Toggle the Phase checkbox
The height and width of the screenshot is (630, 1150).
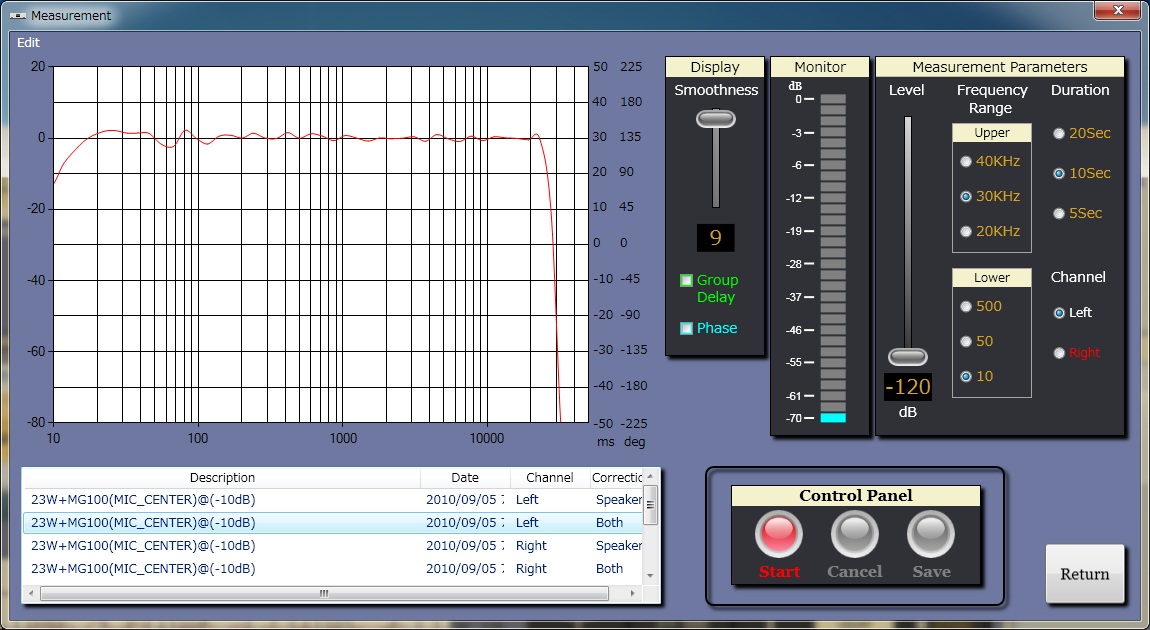(x=686, y=328)
